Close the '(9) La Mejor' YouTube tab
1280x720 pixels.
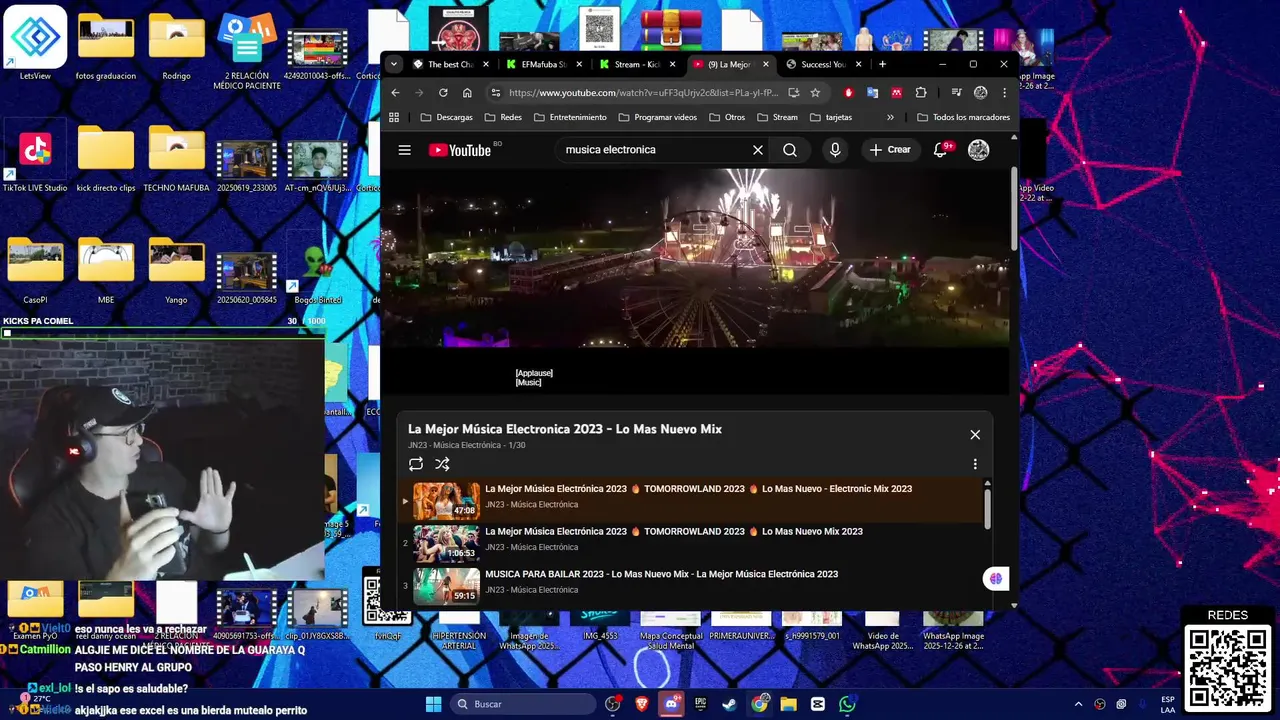pos(766,64)
